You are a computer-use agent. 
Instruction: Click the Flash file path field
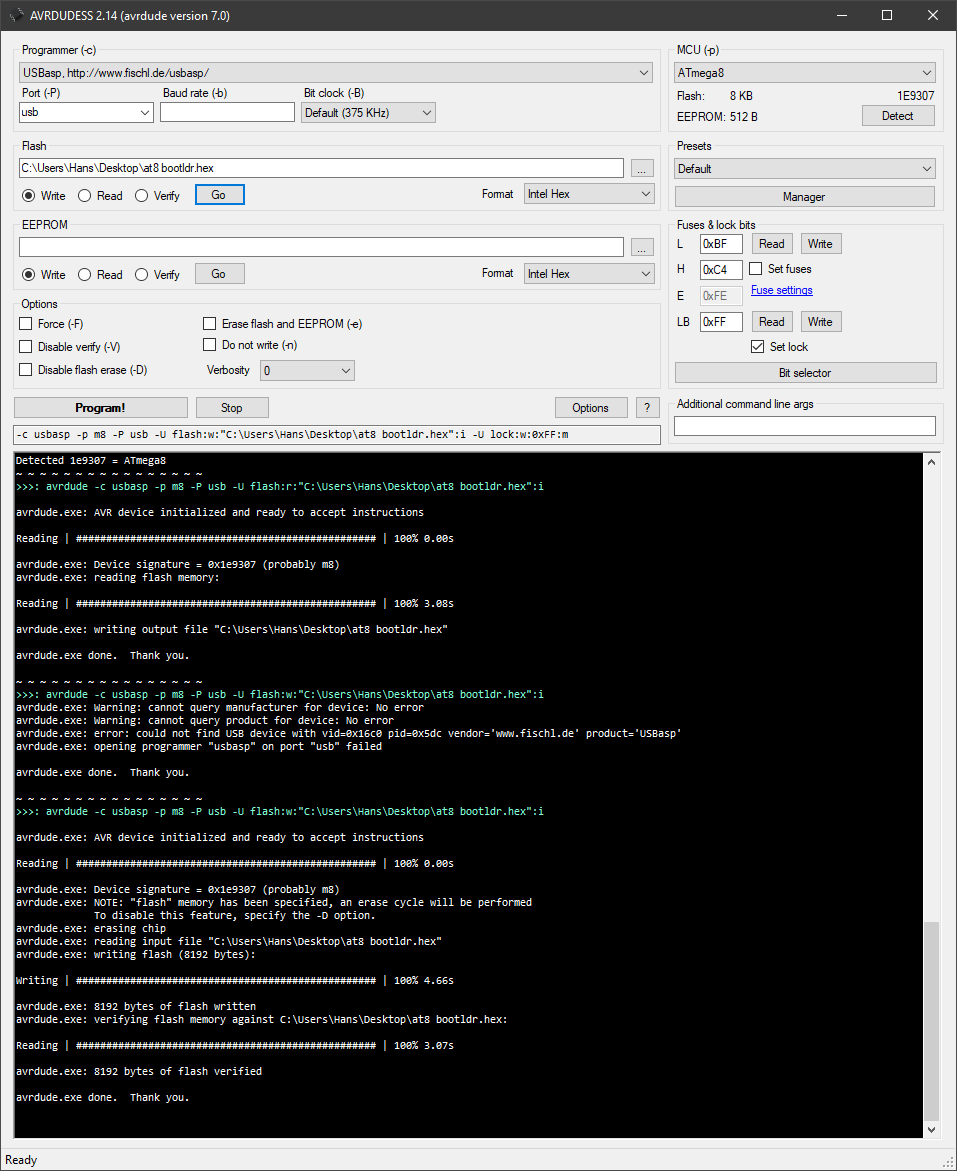[321, 168]
